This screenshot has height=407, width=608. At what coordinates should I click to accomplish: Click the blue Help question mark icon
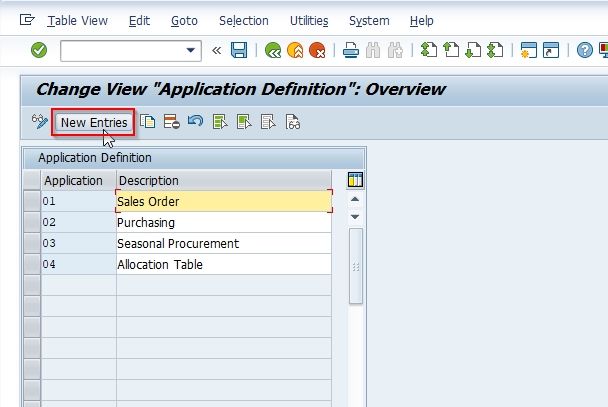584,50
